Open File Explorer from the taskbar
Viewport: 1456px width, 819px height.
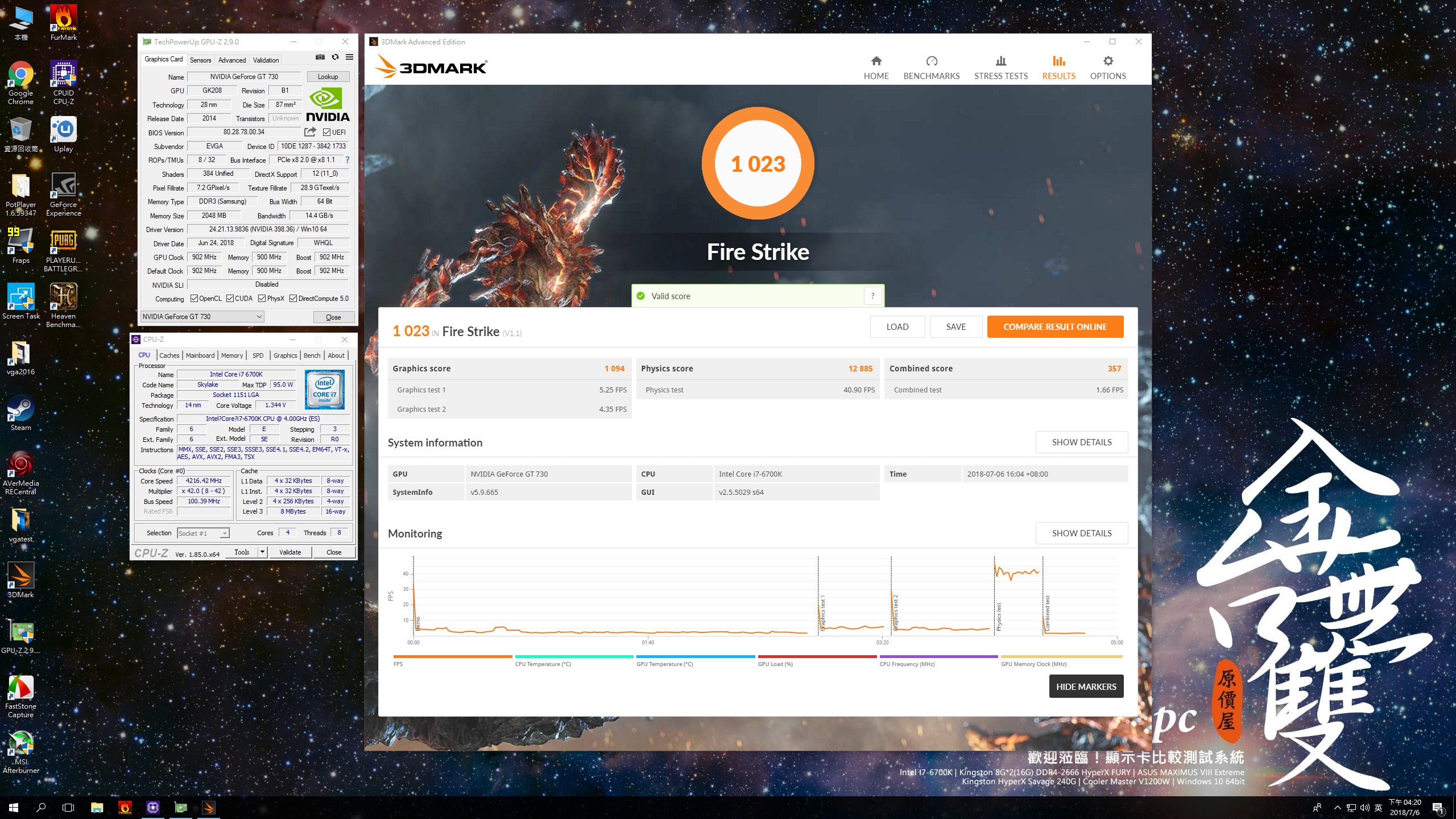(x=97, y=807)
